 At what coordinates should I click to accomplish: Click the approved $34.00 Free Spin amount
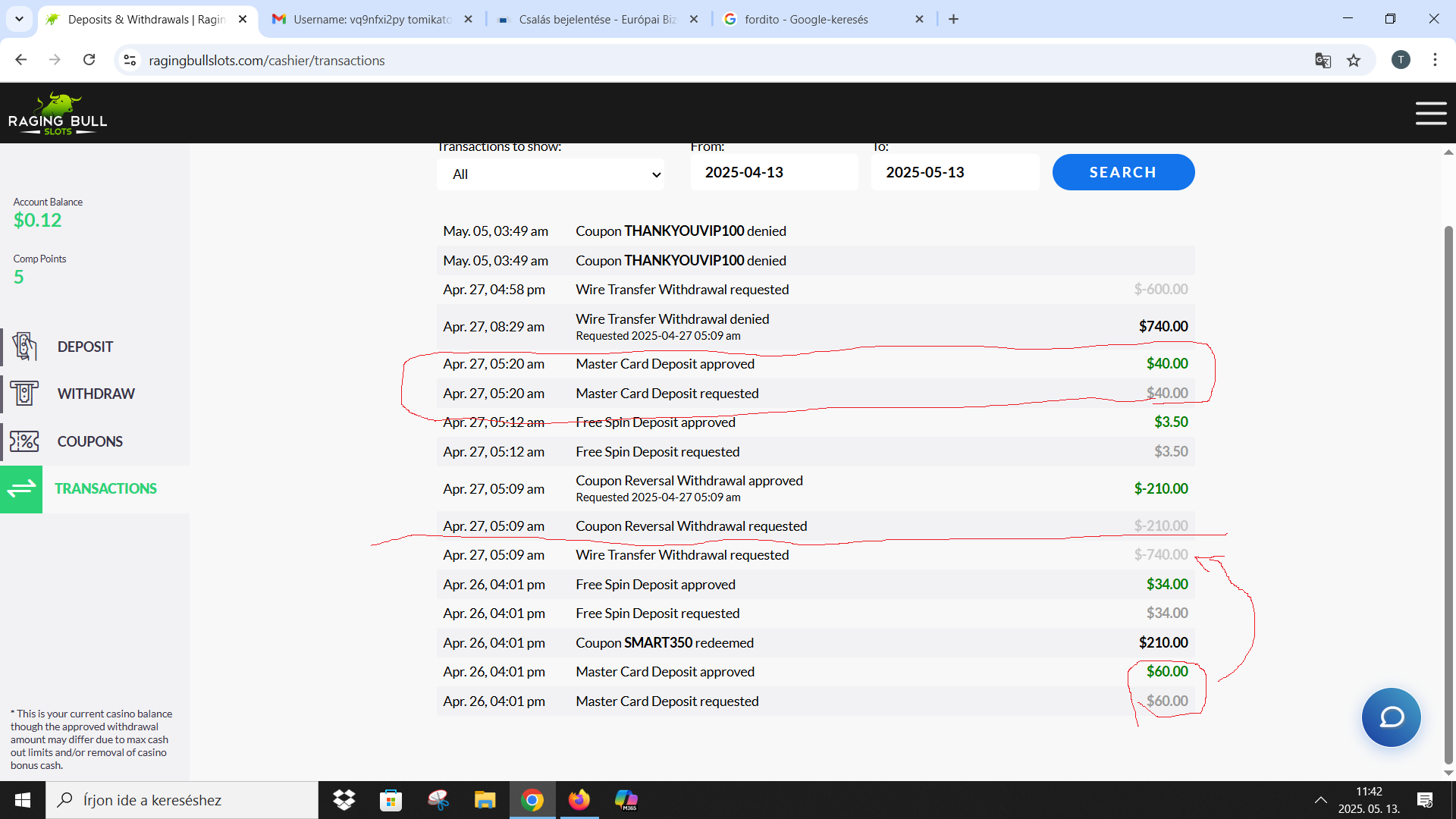coord(1167,584)
